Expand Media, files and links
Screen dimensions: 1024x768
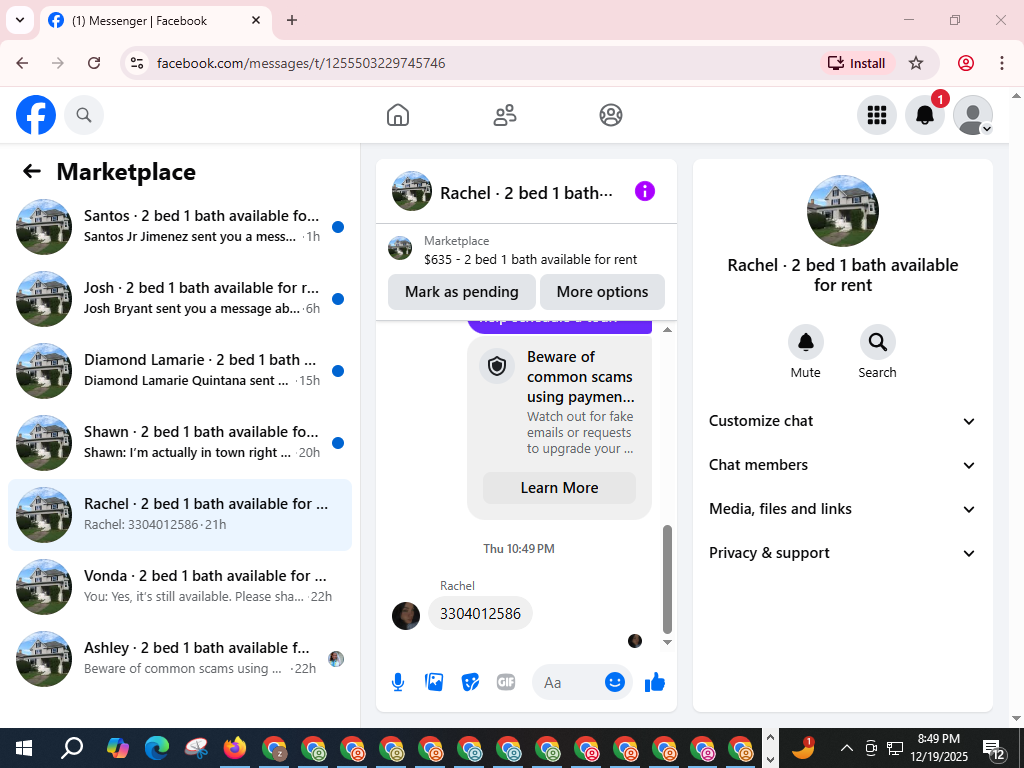pyautogui.click(x=842, y=509)
